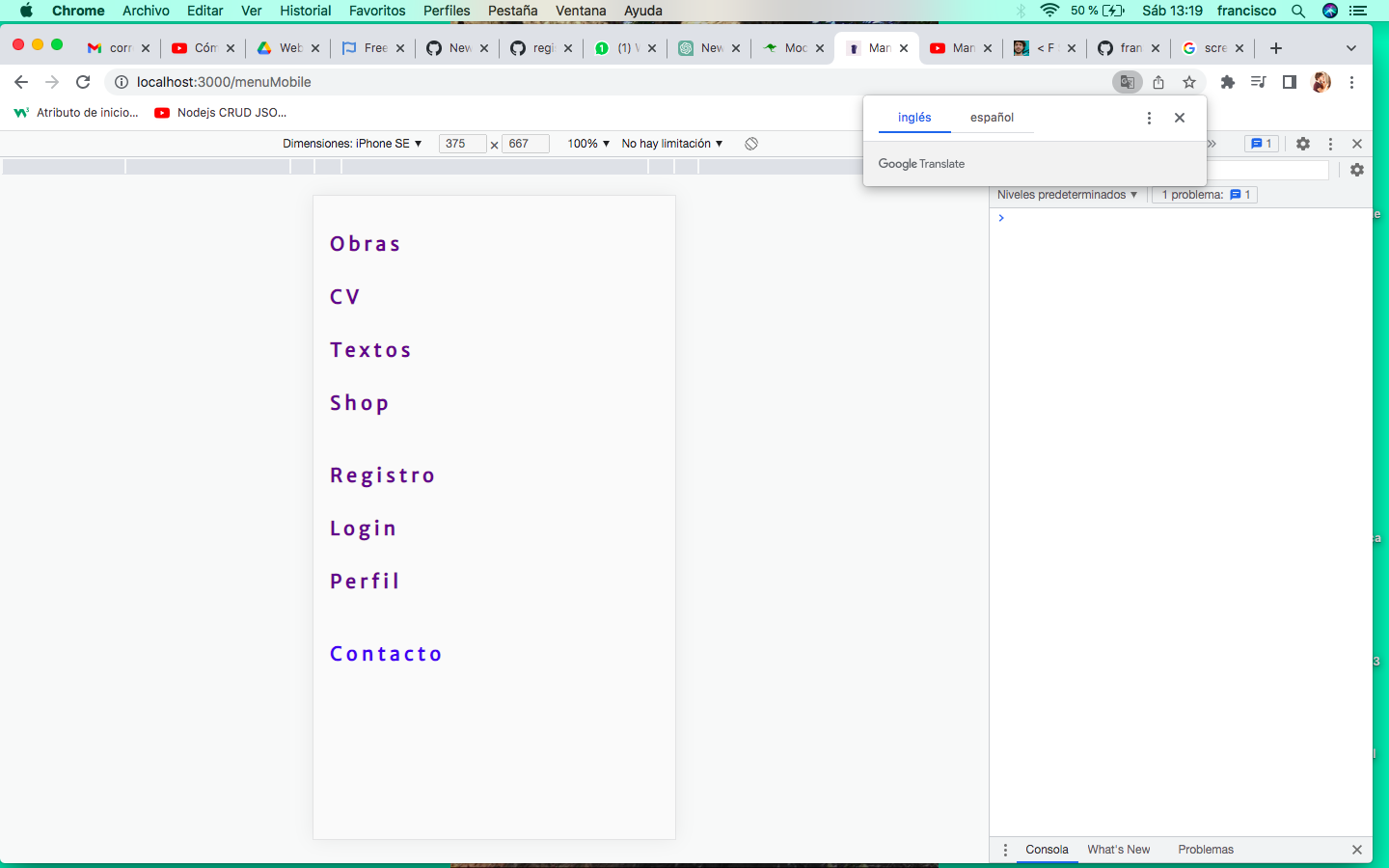The image size is (1389, 868).
Task: Click the viewport height field showing 667
Action: [x=526, y=144]
